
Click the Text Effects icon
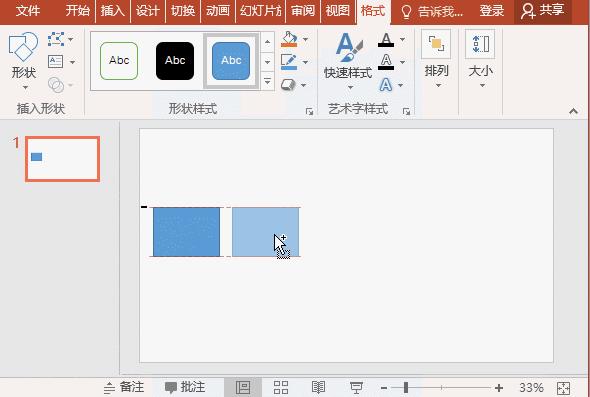pyautogui.click(x=386, y=85)
